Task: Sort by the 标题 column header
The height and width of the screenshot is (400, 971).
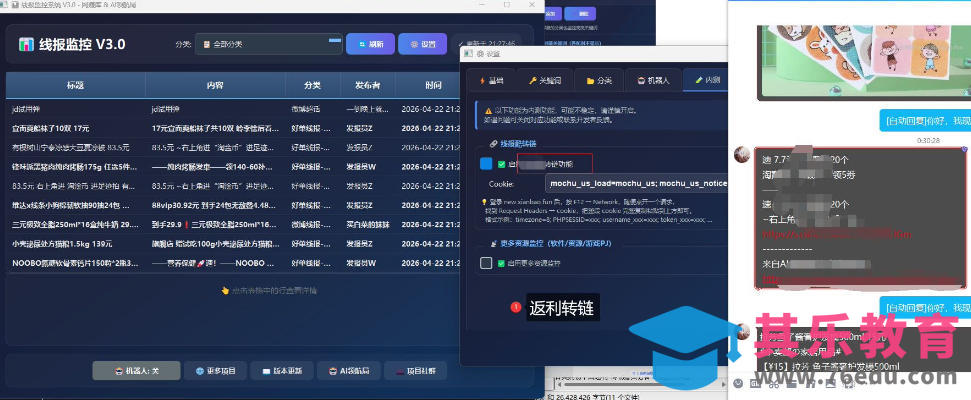Action: point(76,85)
